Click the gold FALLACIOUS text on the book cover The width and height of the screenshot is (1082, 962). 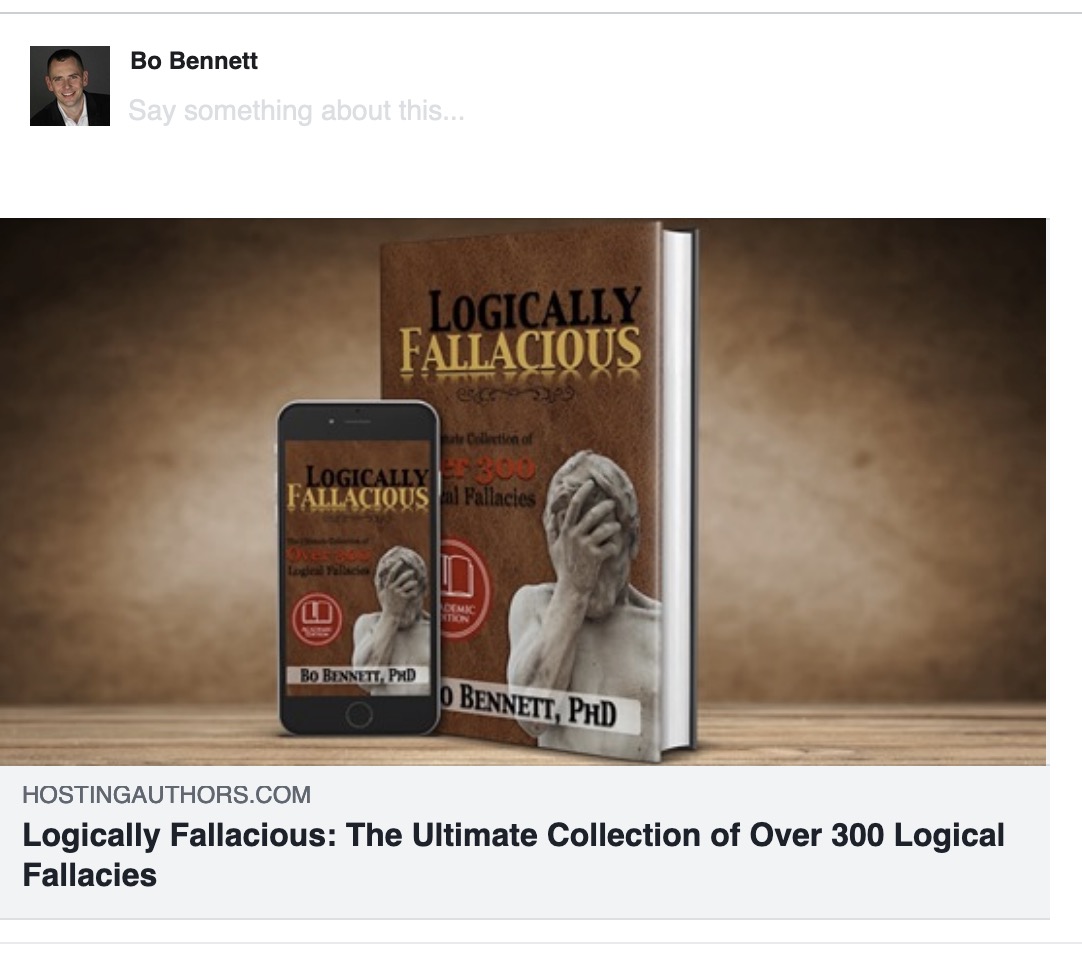coord(520,351)
